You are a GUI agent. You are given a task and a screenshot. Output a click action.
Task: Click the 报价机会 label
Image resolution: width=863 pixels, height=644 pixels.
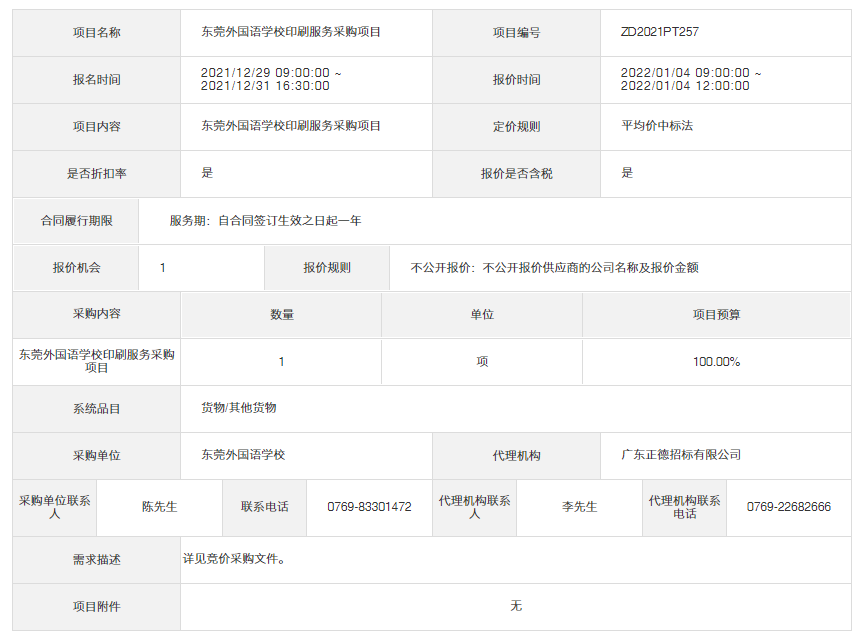(x=77, y=268)
